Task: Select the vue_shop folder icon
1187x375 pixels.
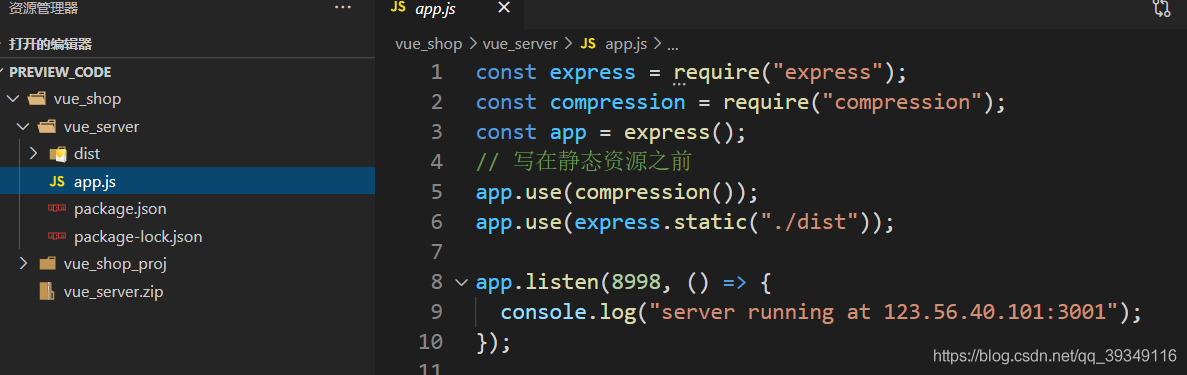Action: click(x=37, y=99)
